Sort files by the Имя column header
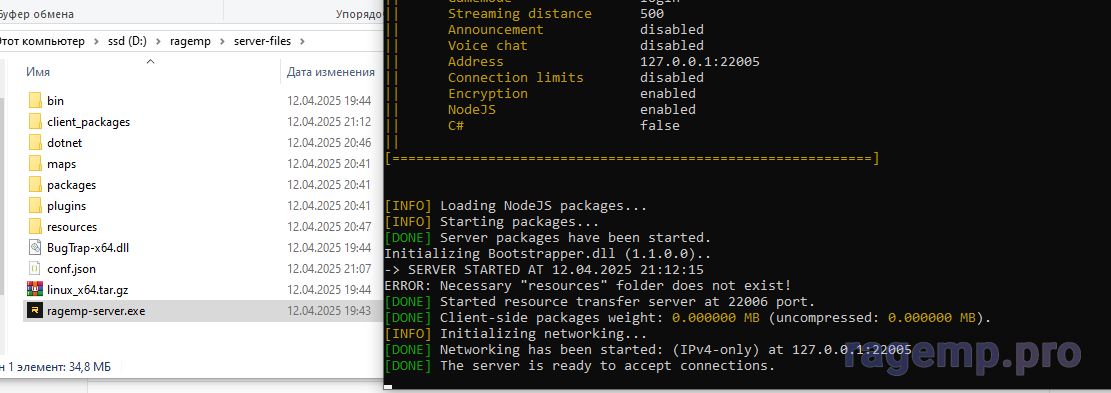Viewport: 1111px width, 393px height. tap(38, 72)
